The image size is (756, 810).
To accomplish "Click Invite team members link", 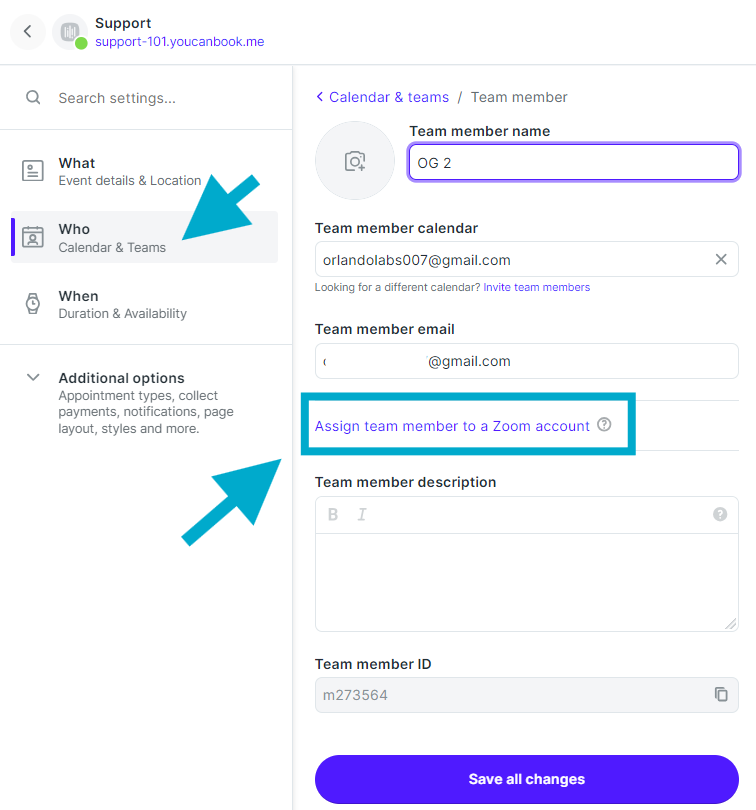I will point(537,287).
